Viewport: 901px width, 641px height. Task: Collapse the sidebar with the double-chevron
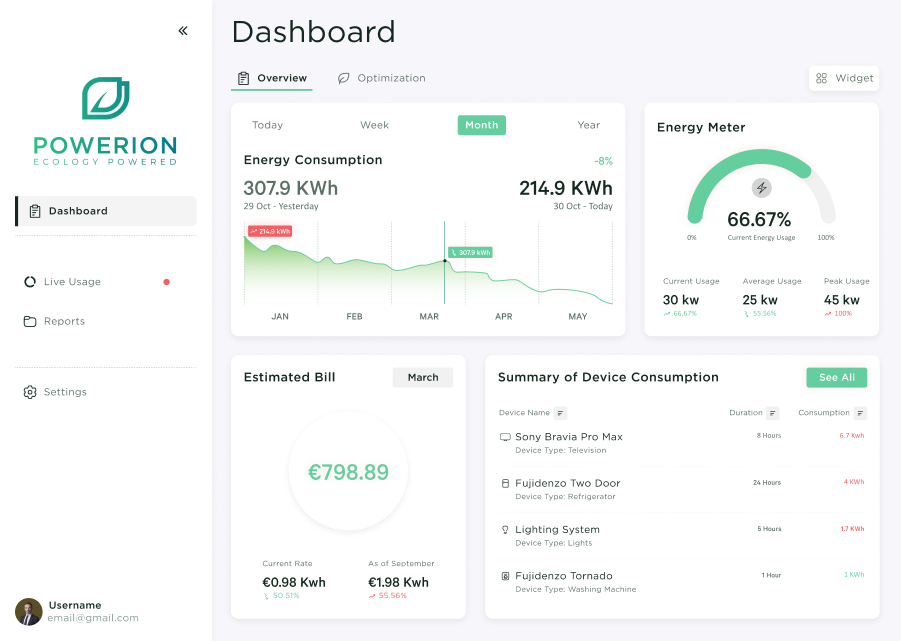point(183,30)
